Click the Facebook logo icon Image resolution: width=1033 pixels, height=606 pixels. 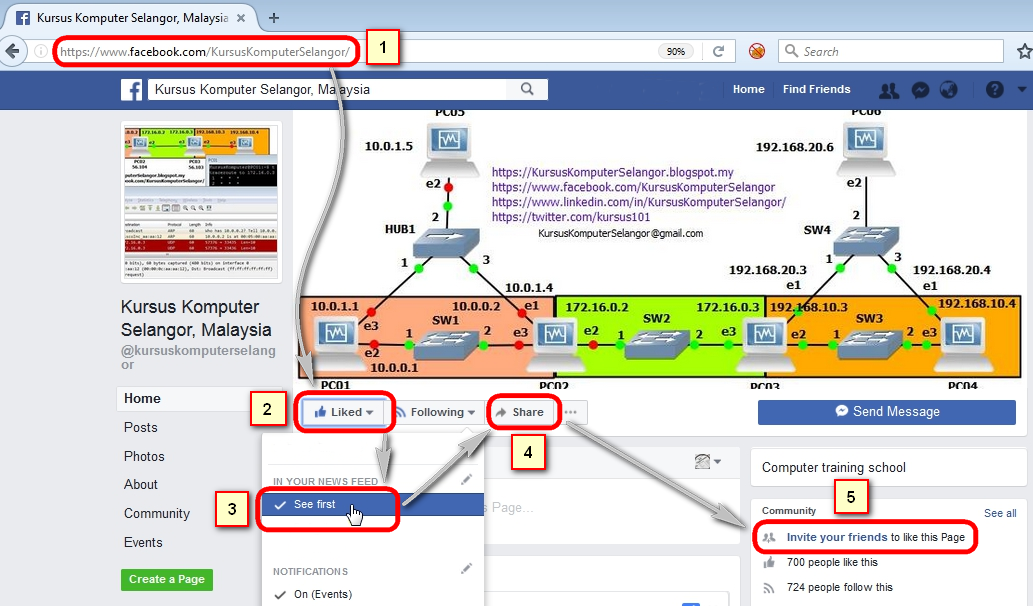(132, 90)
